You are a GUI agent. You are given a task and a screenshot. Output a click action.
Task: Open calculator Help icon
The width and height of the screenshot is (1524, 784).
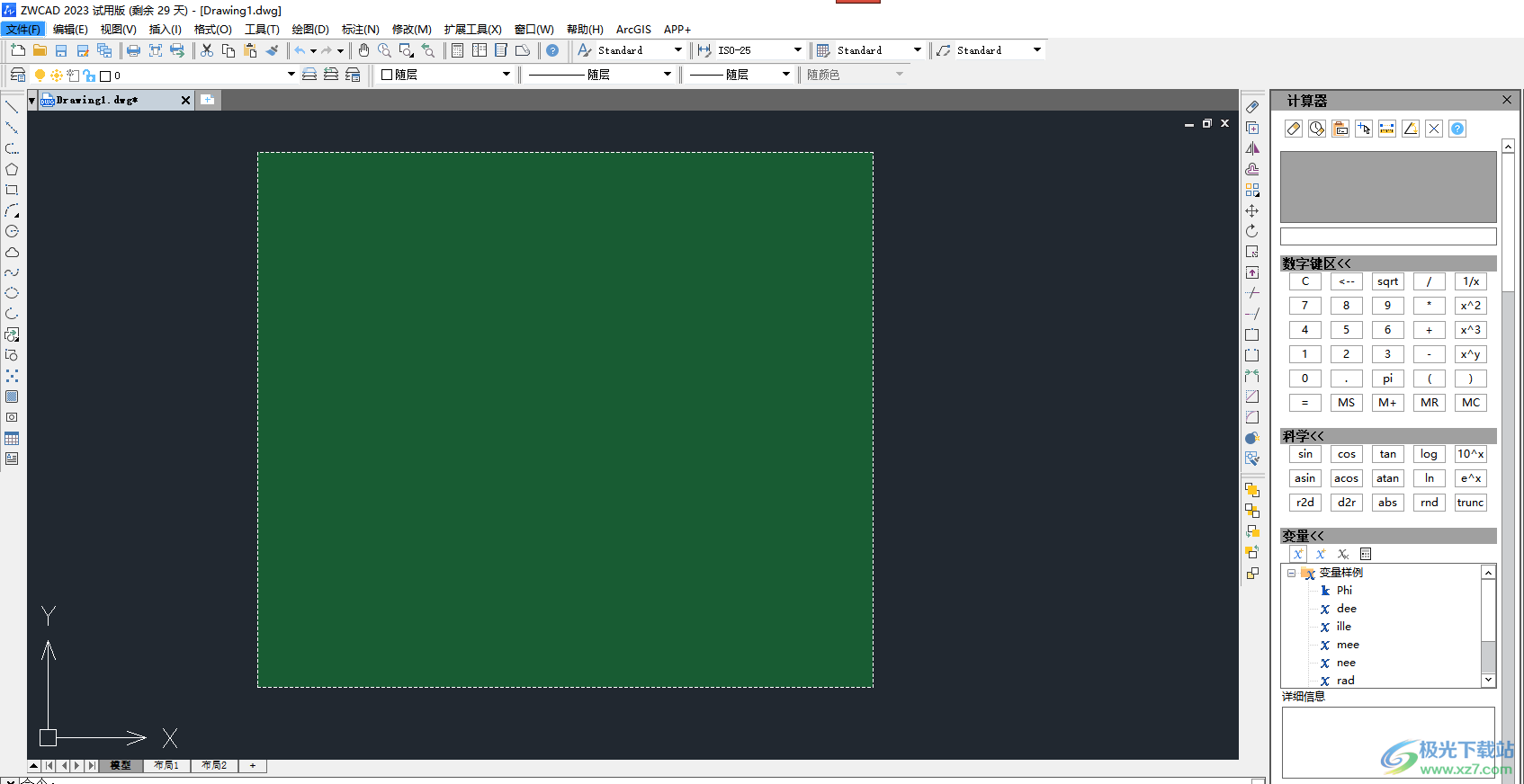[x=1457, y=129]
